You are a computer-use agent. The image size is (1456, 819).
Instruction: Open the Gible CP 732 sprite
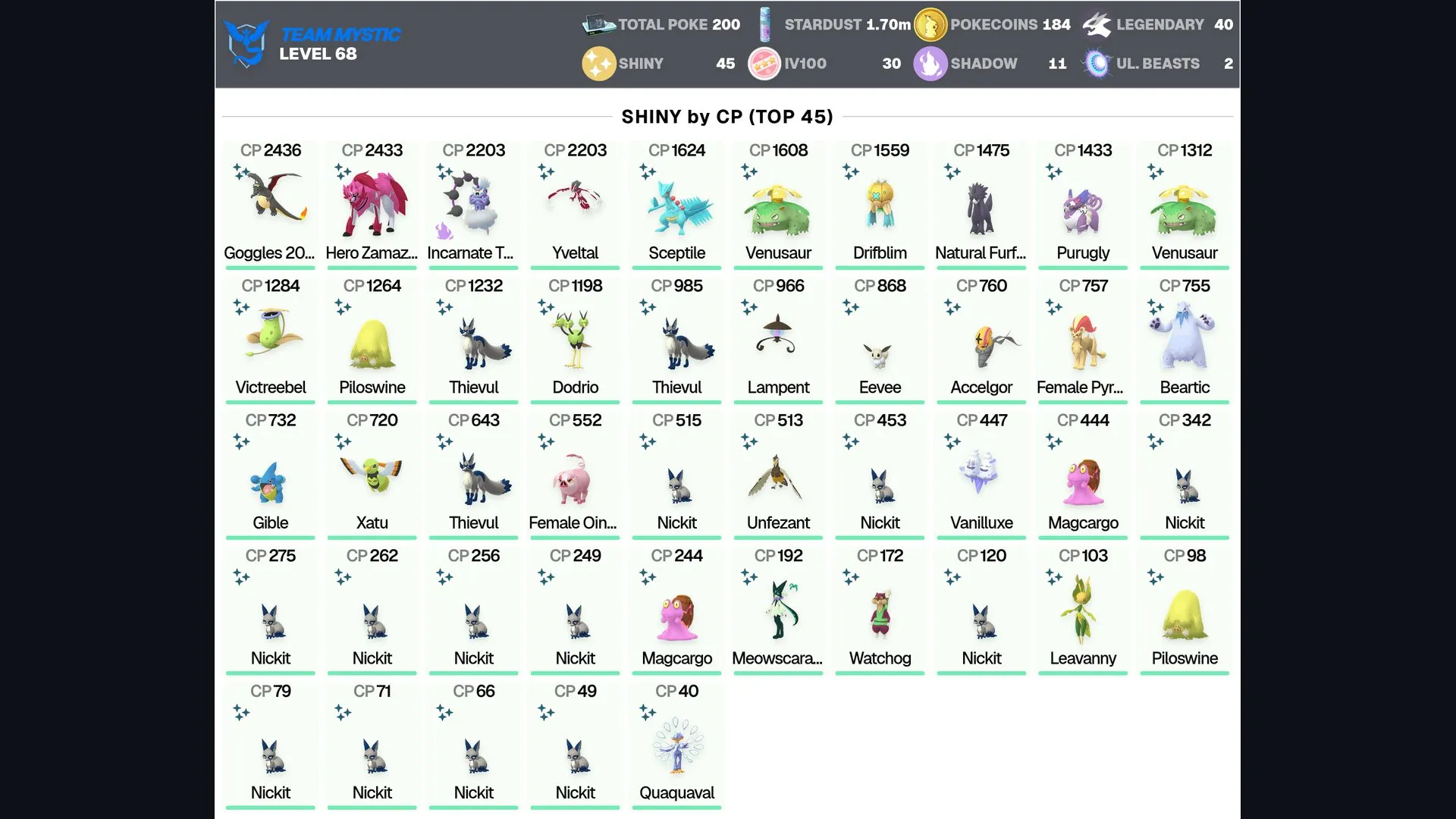click(x=269, y=483)
